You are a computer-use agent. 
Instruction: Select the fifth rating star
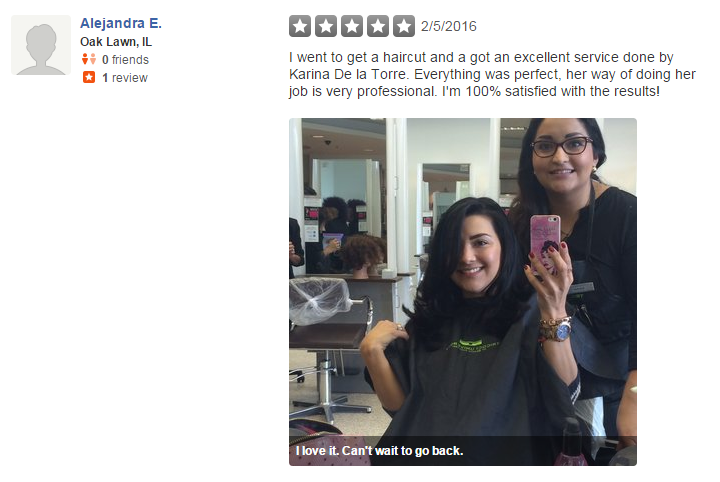tap(404, 26)
